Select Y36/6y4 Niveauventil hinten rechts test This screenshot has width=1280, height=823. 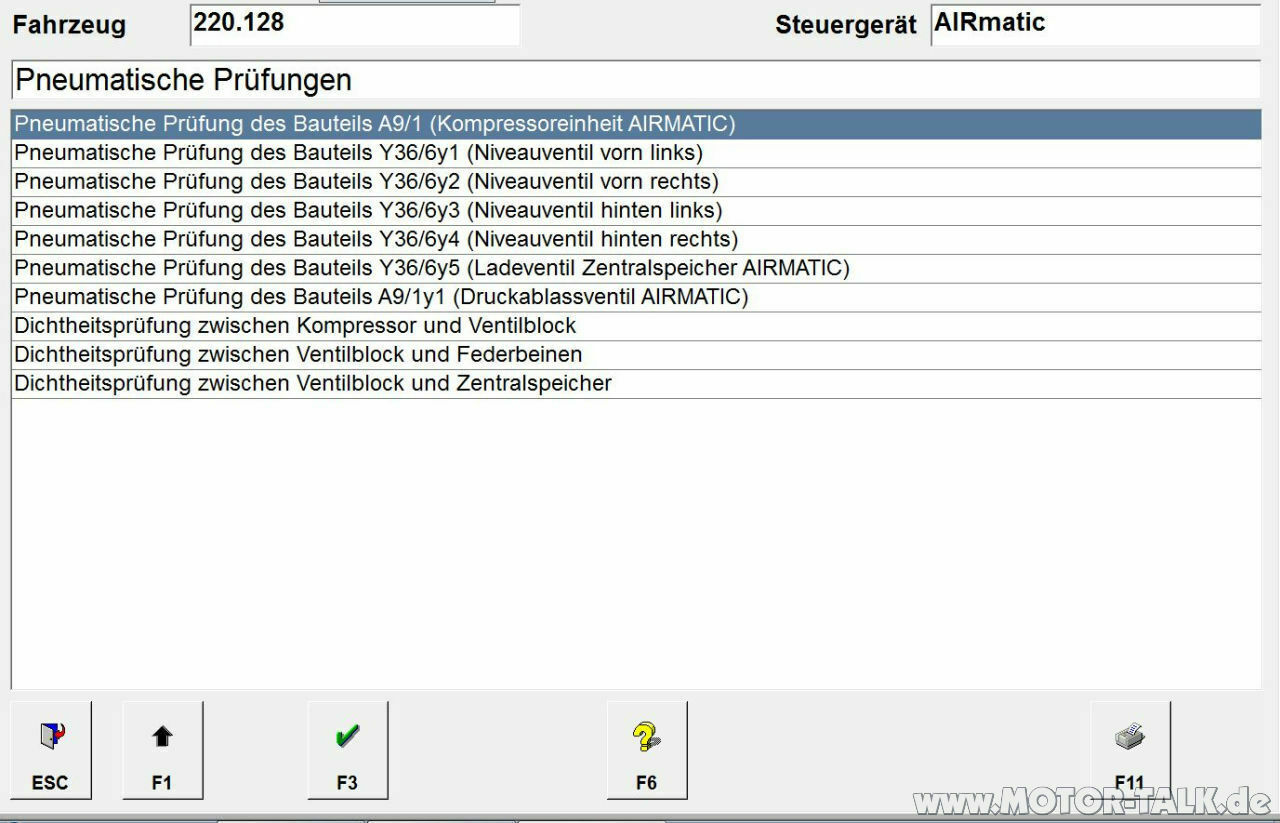(x=636, y=240)
